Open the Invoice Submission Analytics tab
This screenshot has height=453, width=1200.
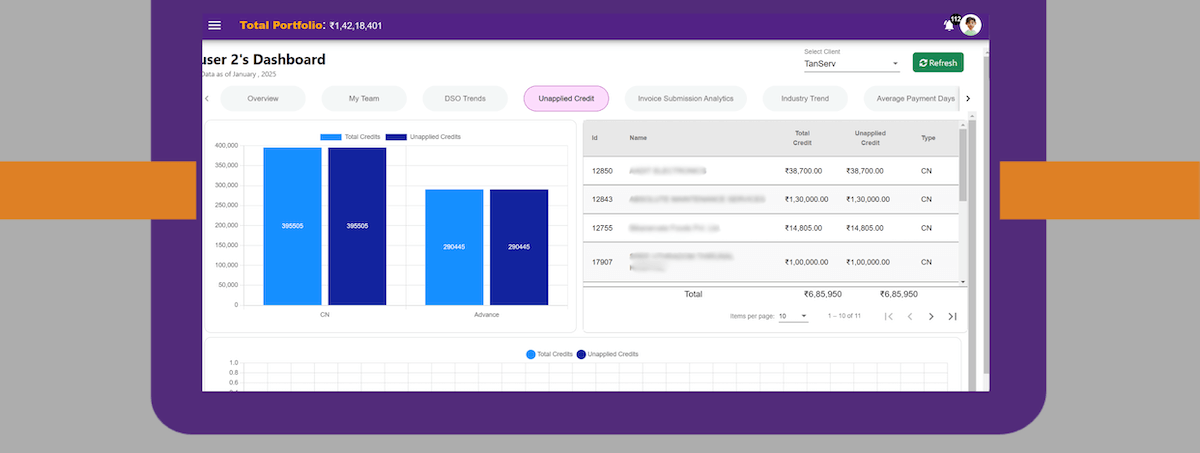[x=686, y=98]
